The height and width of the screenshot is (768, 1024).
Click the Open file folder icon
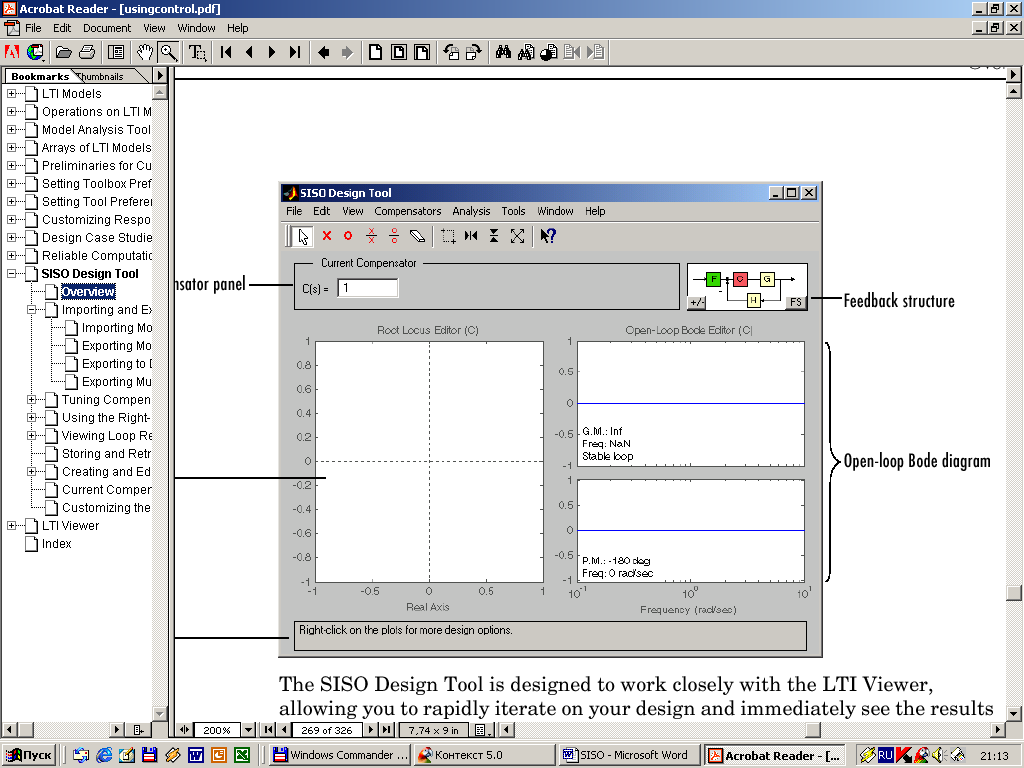click(x=63, y=52)
